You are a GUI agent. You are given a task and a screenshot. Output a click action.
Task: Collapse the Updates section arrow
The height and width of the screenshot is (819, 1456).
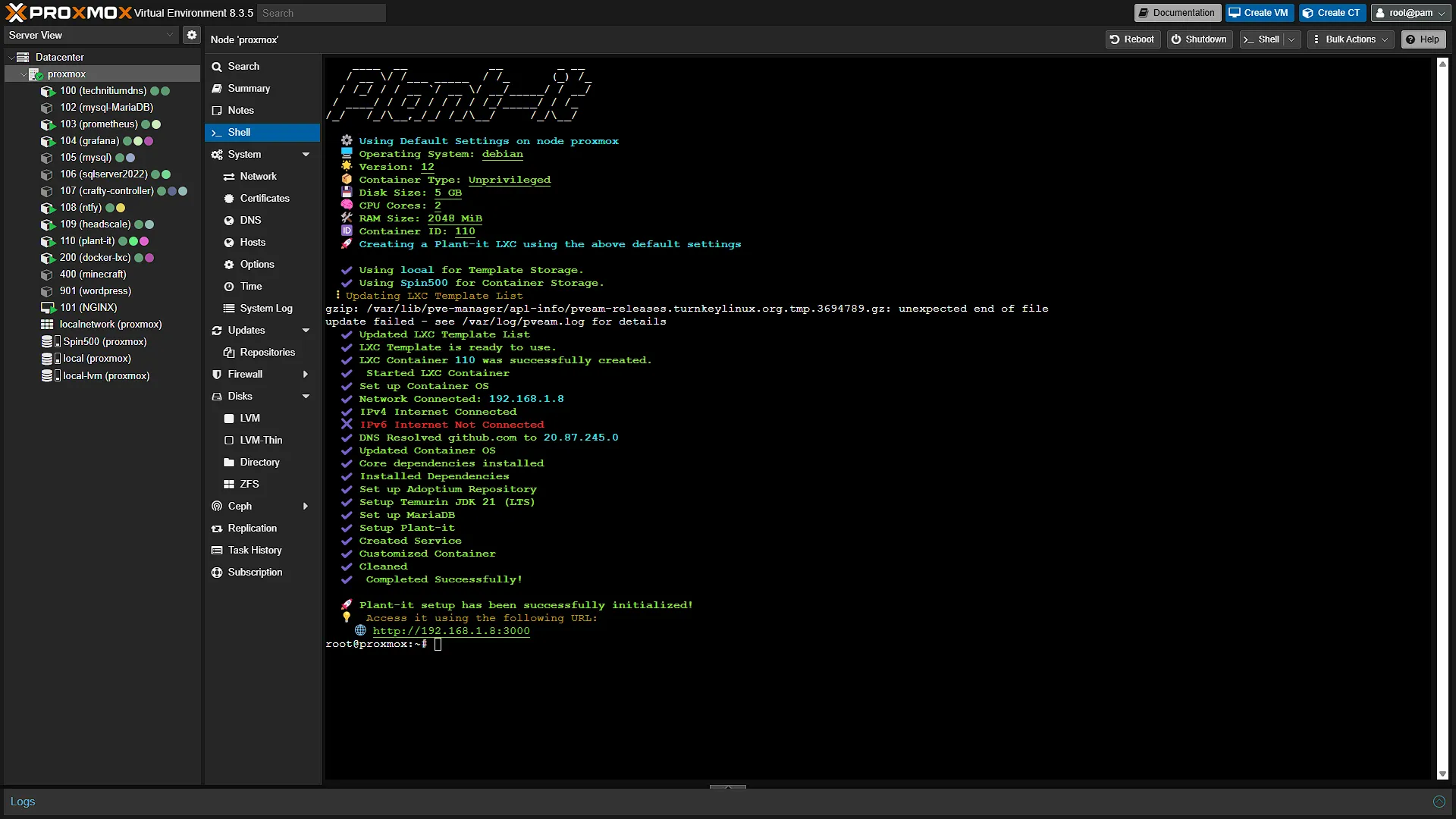click(306, 331)
